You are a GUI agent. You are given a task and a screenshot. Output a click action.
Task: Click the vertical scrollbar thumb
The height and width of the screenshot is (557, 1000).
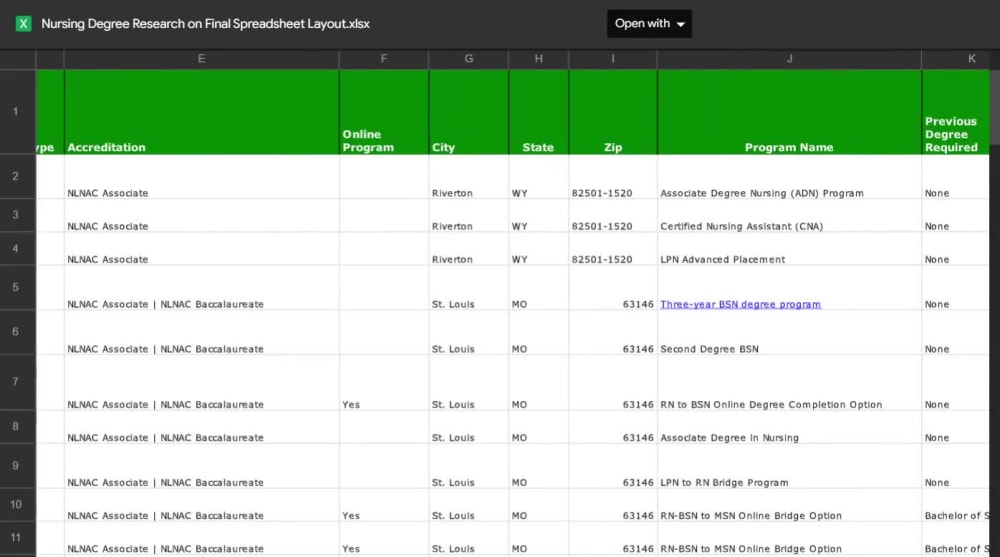995,107
